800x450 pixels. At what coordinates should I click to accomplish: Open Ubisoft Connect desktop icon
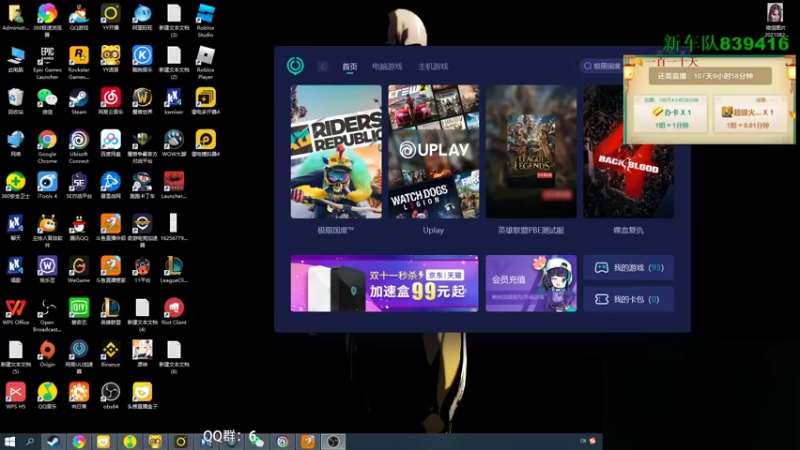[79, 147]
